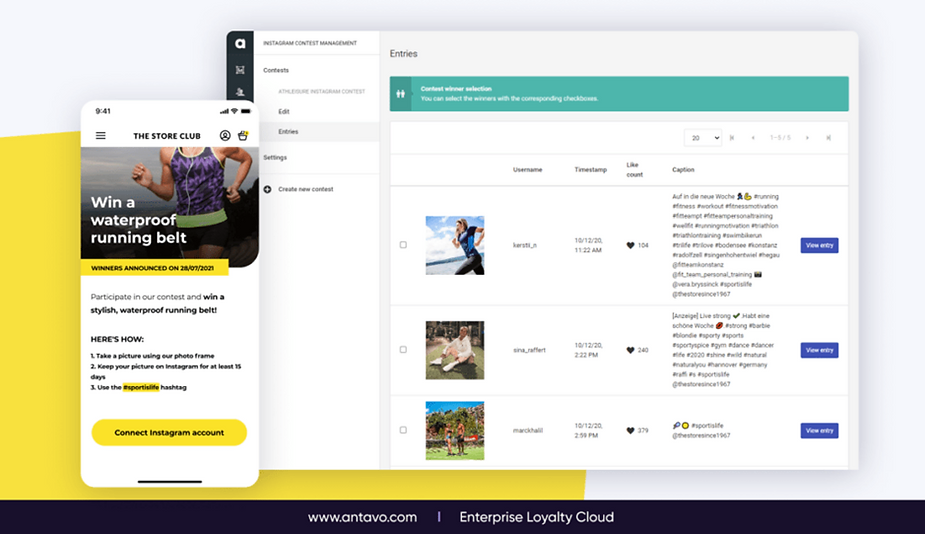Open Settings in the side menu
Viewport: 925px width, 534px height.
point(275,158)
